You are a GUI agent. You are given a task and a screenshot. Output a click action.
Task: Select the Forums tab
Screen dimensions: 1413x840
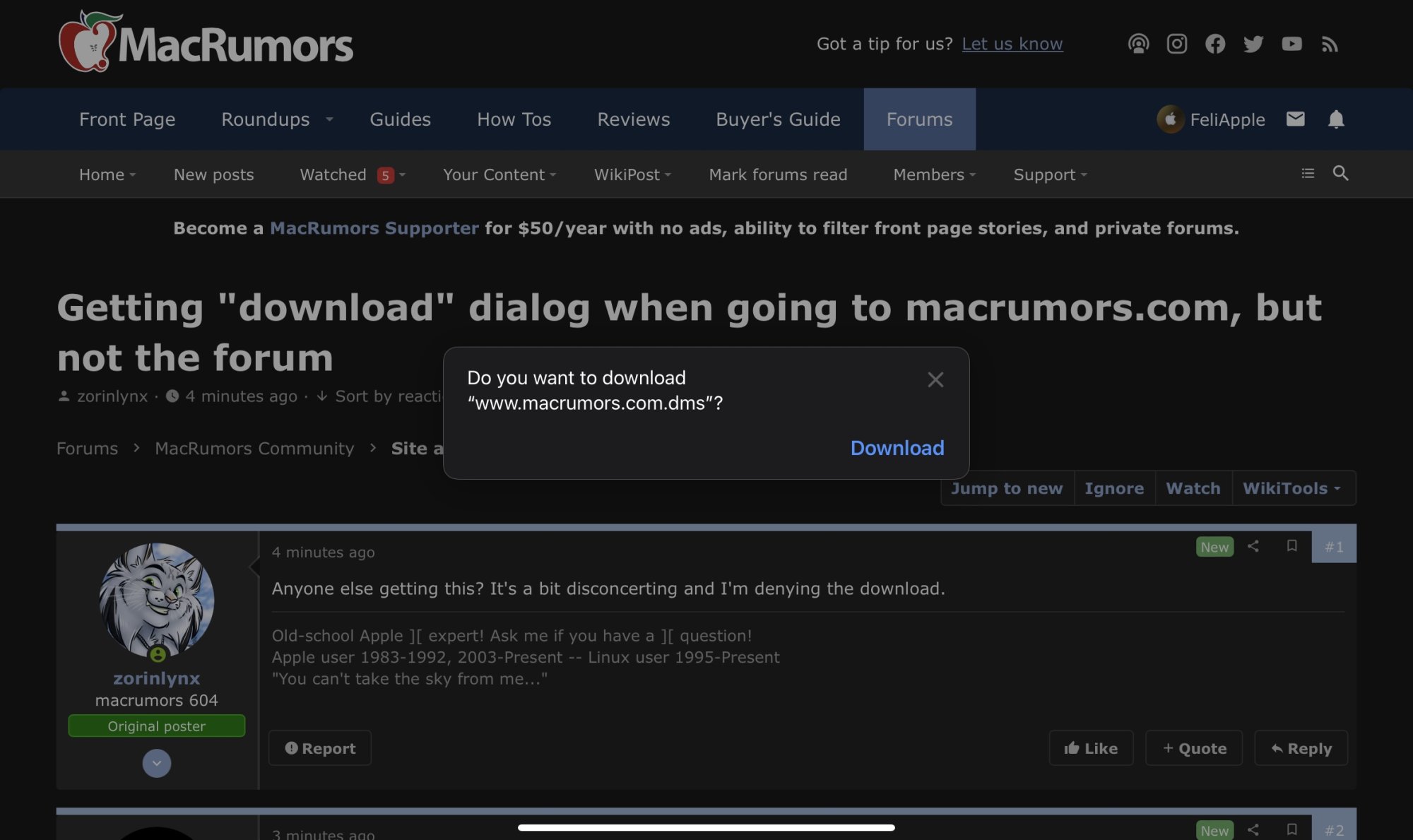click(919, 119)
